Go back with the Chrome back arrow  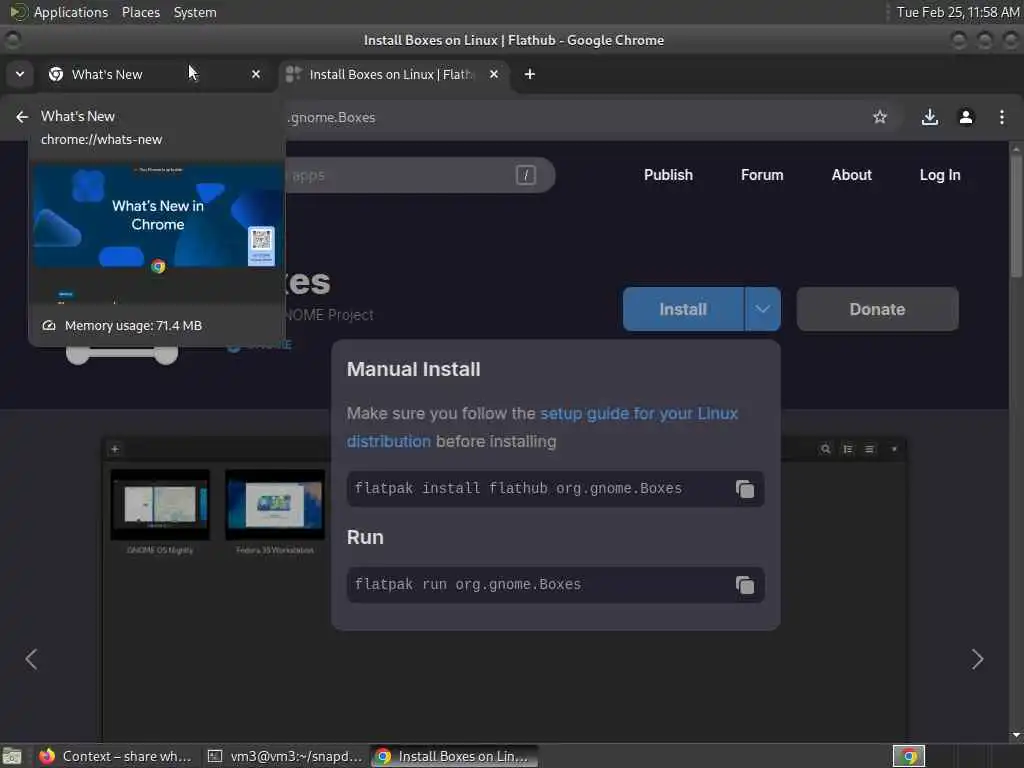(22, 116)
